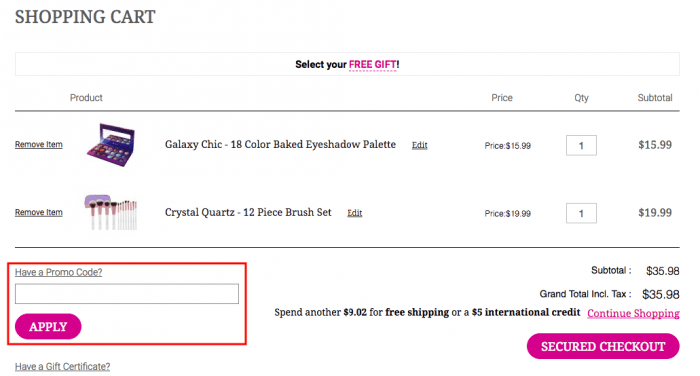Remove the Crystal Quartz brush set item

[39, 212]
